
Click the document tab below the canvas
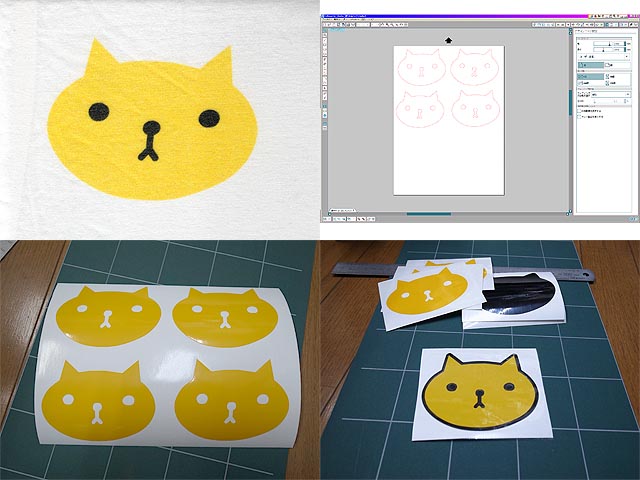(x=342, y=210)
